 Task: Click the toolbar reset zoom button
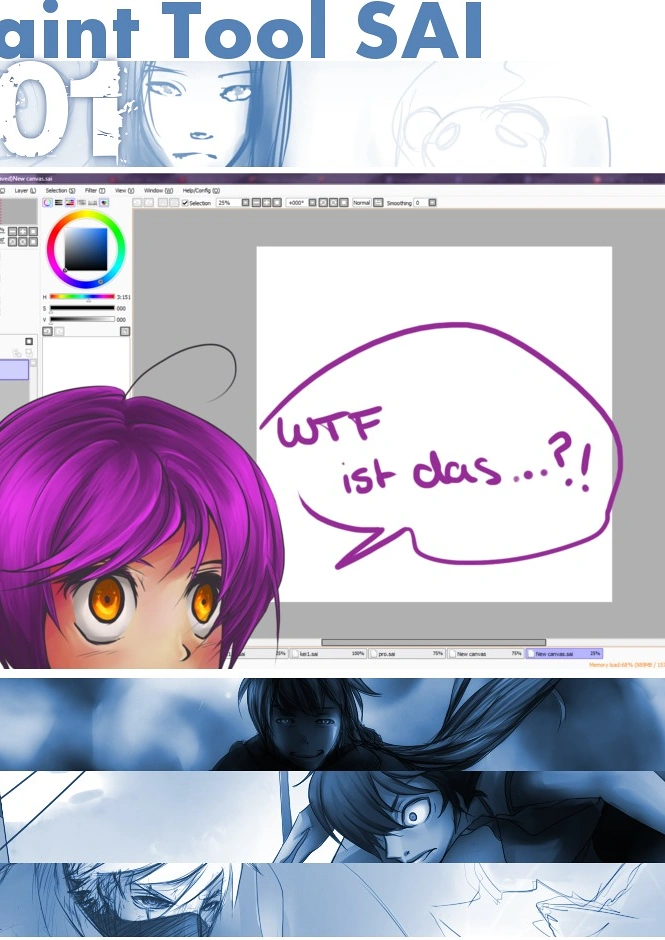pyautogui.click(x=276, y=203)
